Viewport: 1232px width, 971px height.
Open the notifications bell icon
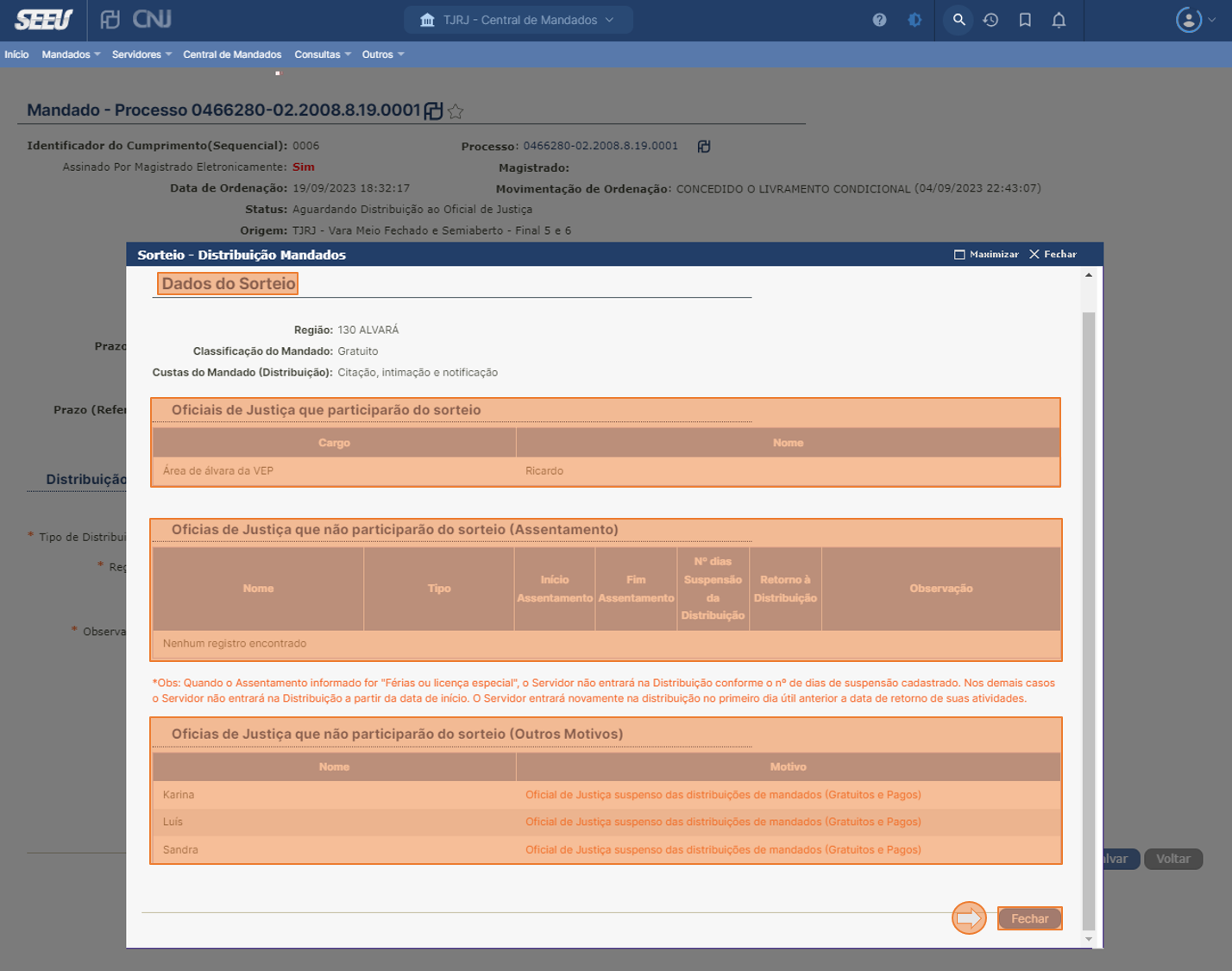pyautogui.click(x=1059, y=20)
